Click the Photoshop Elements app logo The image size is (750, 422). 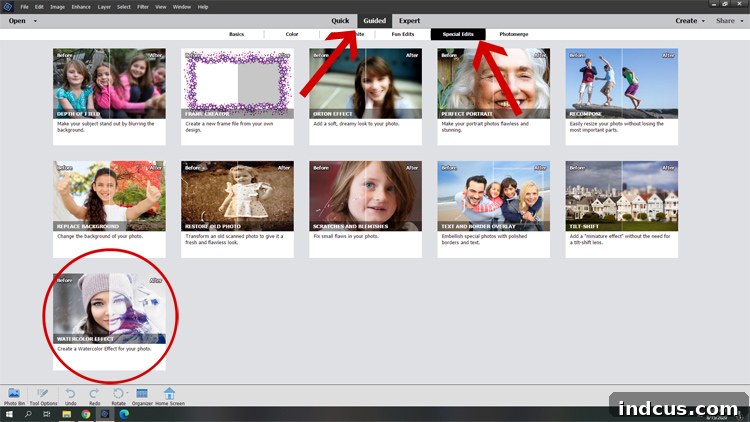[x=8, y=7]
